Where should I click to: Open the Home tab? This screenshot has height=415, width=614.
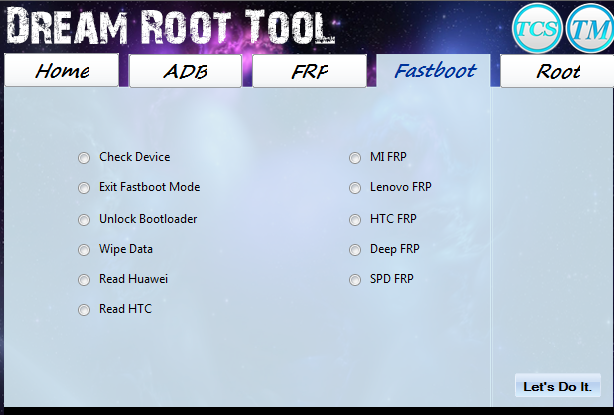(x=61, y=70)
